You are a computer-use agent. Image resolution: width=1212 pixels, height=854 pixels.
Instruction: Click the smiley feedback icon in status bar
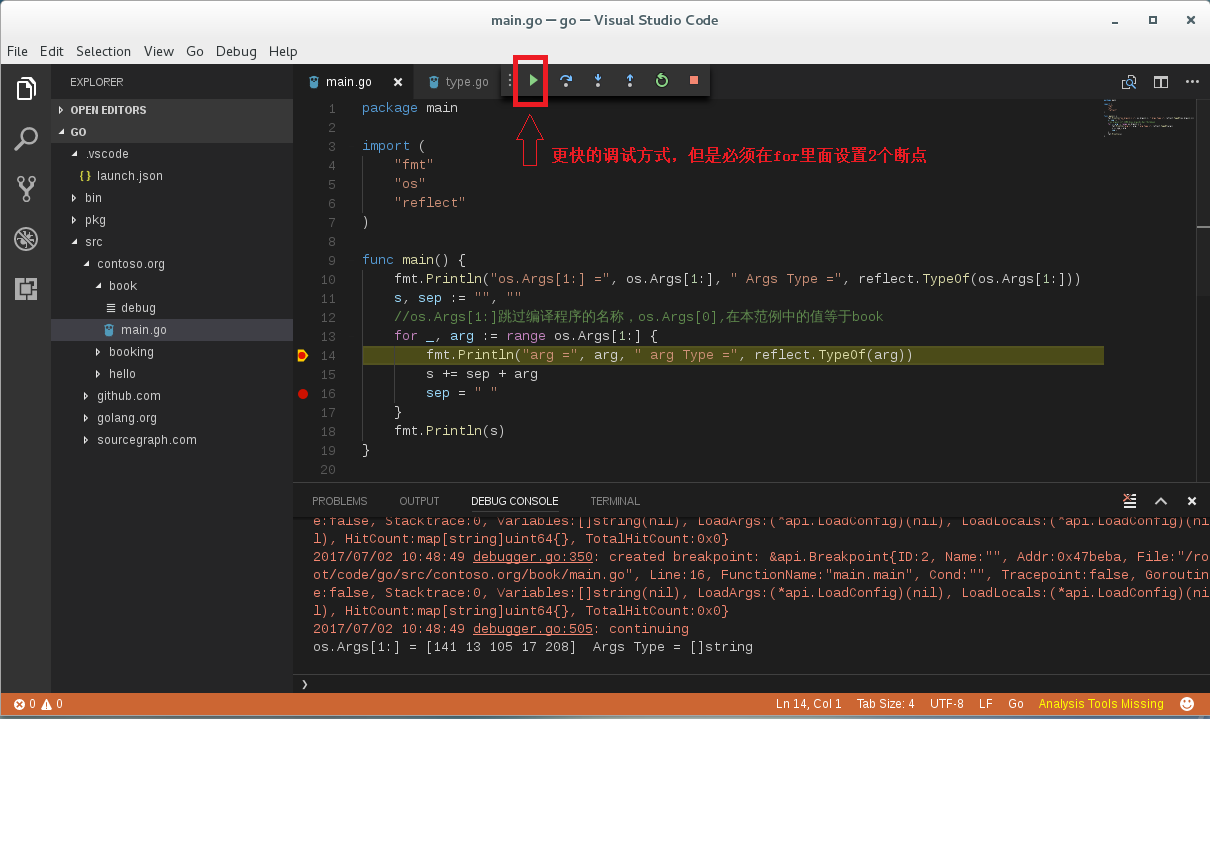(x=1187, y=704)
